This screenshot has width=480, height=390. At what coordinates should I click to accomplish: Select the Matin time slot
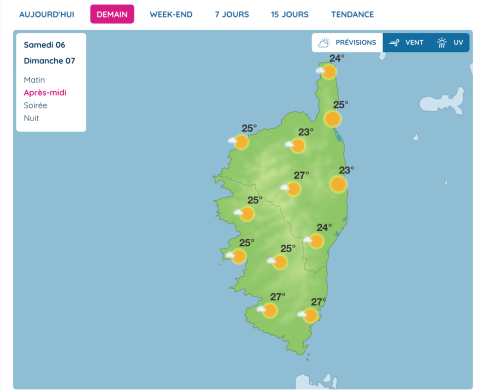(34, 80)
